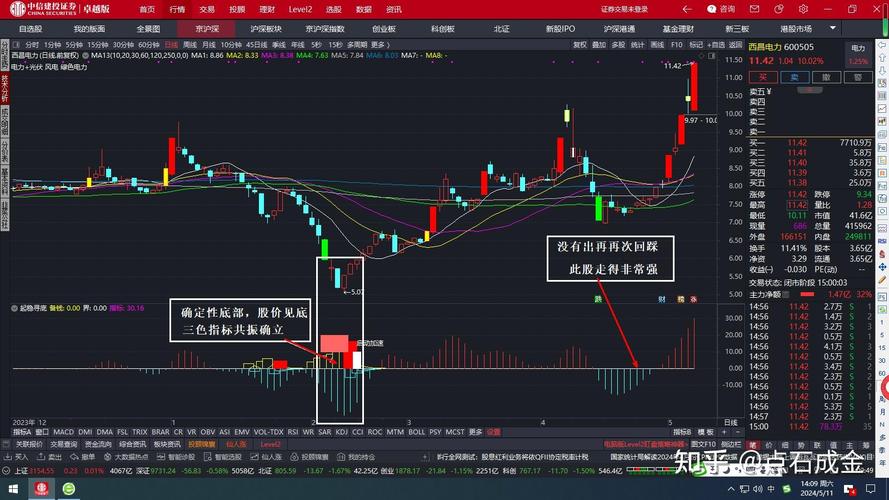Open the 板块资讯 panel tab

(x=167, y=444)
